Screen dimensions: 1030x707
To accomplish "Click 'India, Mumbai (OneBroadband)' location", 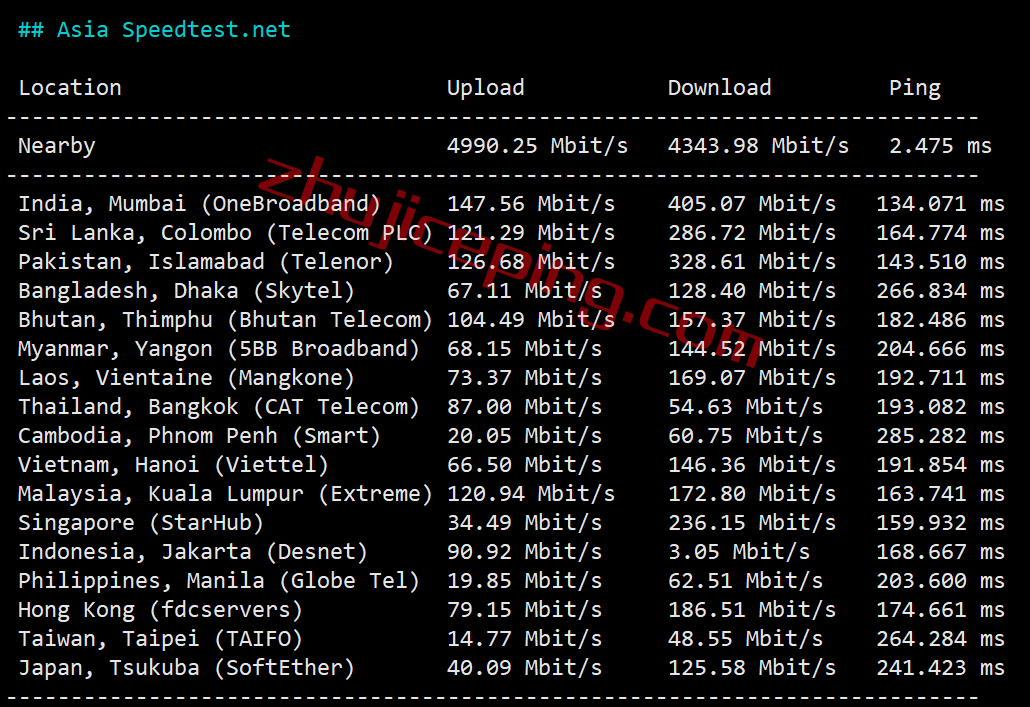I will coord(200,204).
